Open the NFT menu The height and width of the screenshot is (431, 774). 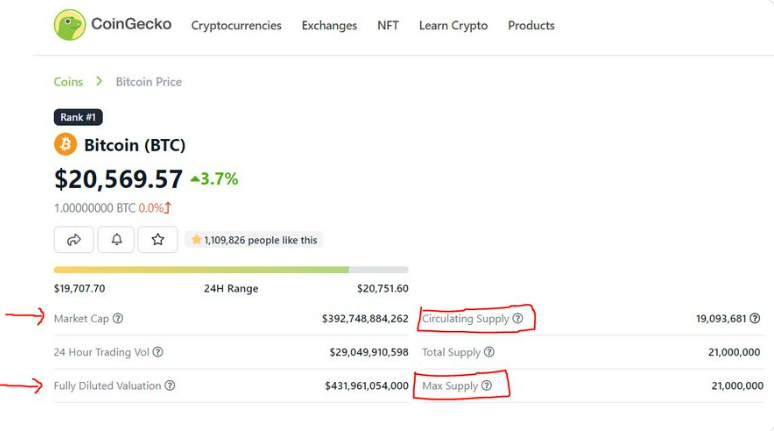tap(388, 25)
